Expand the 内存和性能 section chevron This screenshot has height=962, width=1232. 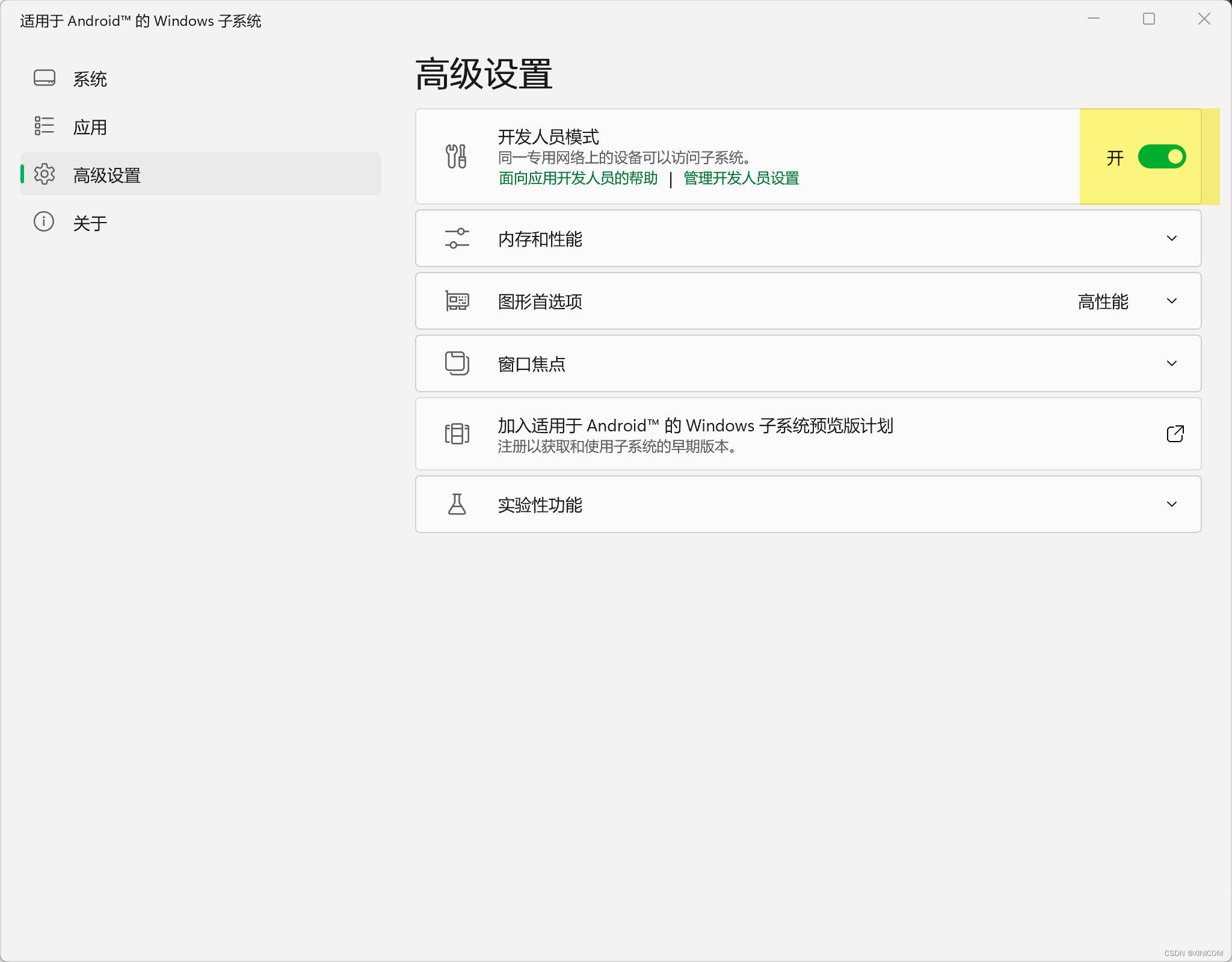coord(1171,238)
